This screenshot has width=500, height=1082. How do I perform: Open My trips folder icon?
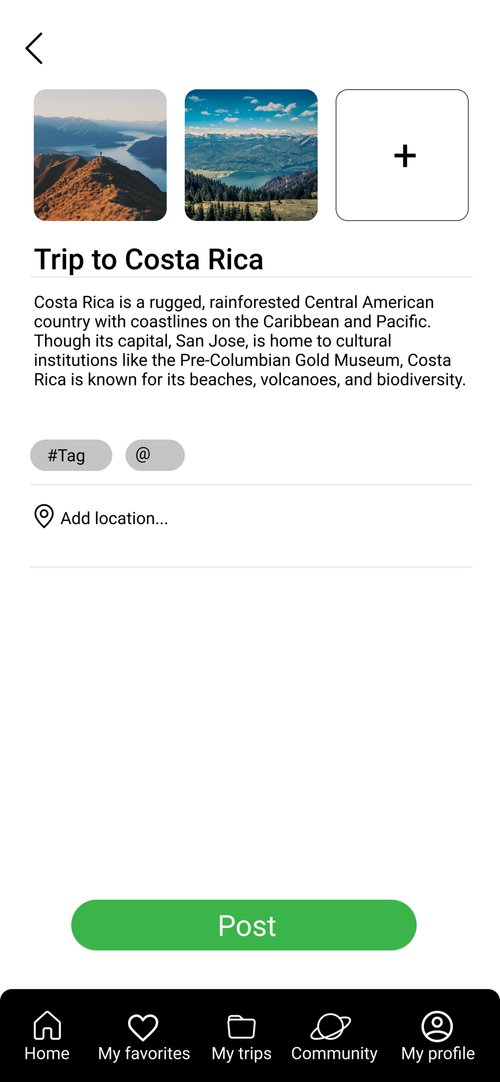241,1027
